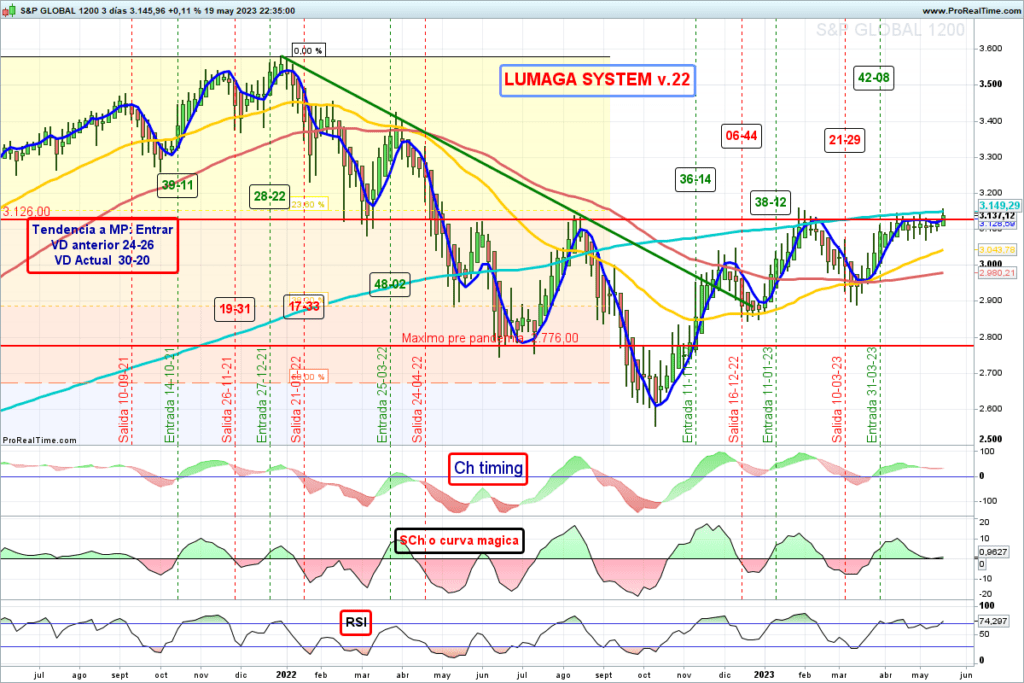The image size is (1024, 683).
Task: Click the ProRealTime.com text at chart bottom
Action: click(x=40, y=440)
